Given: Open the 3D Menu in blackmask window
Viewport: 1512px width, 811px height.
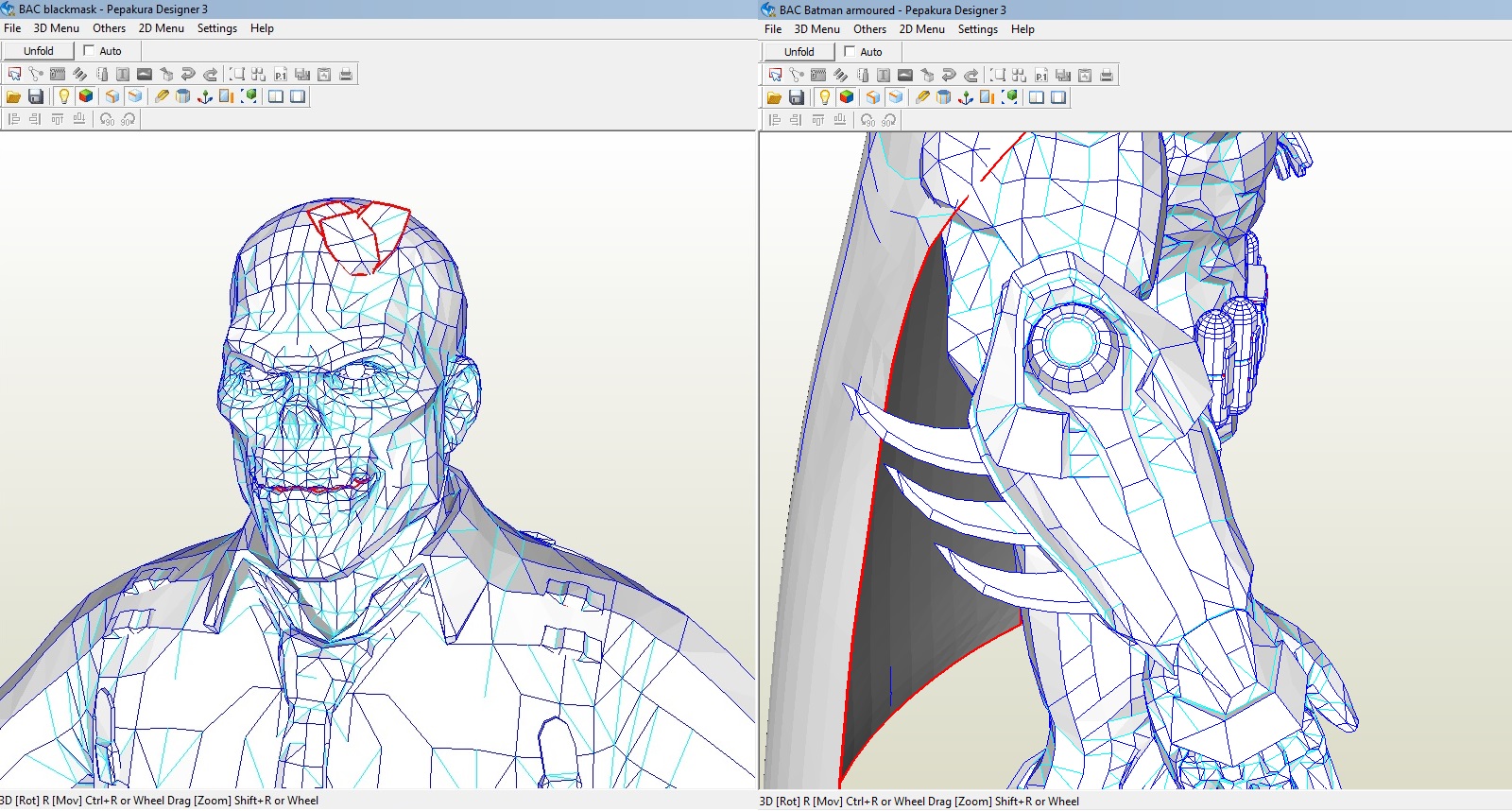Looking at the screenshot, I should pyautogui.click(x=57, y=28).
